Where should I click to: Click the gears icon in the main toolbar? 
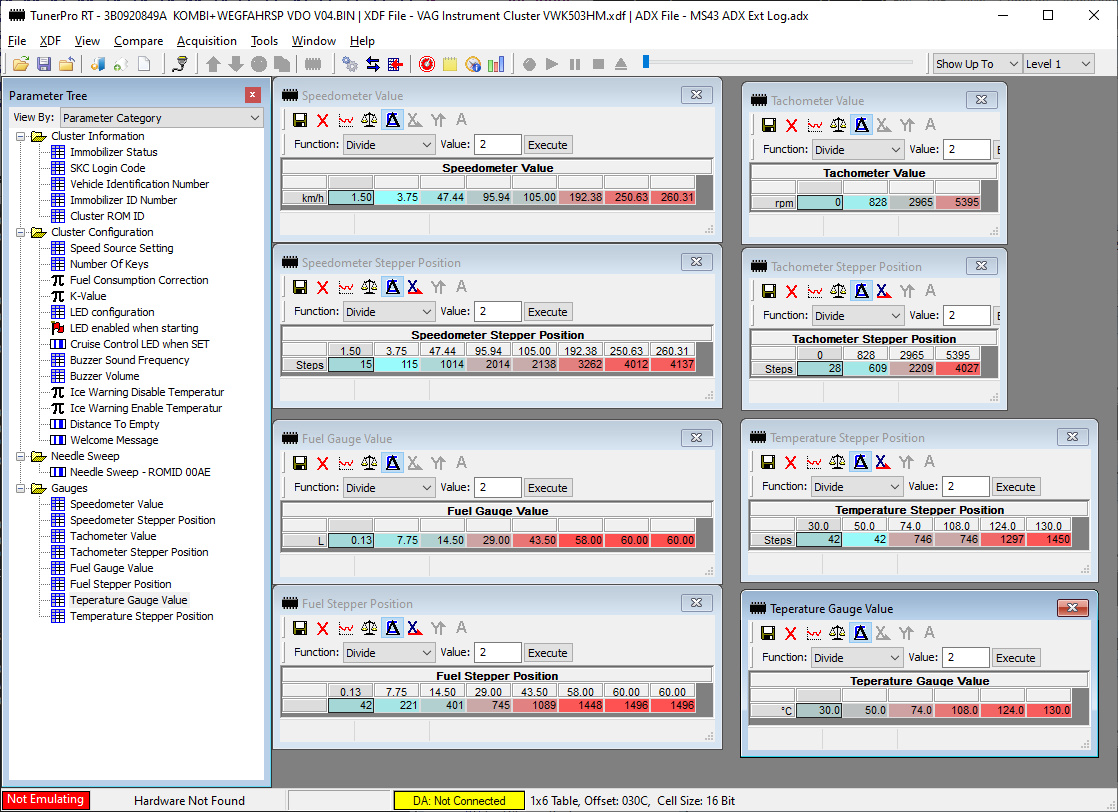349,64
